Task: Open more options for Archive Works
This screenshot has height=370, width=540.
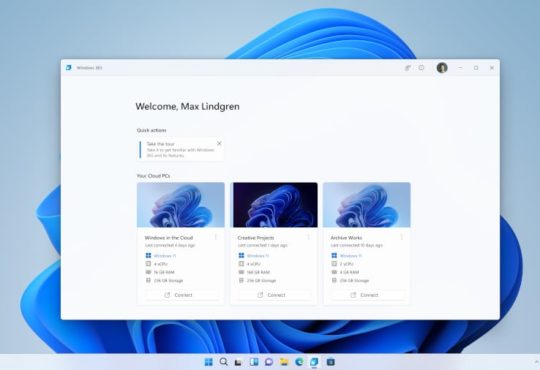Action: point(402,237)
